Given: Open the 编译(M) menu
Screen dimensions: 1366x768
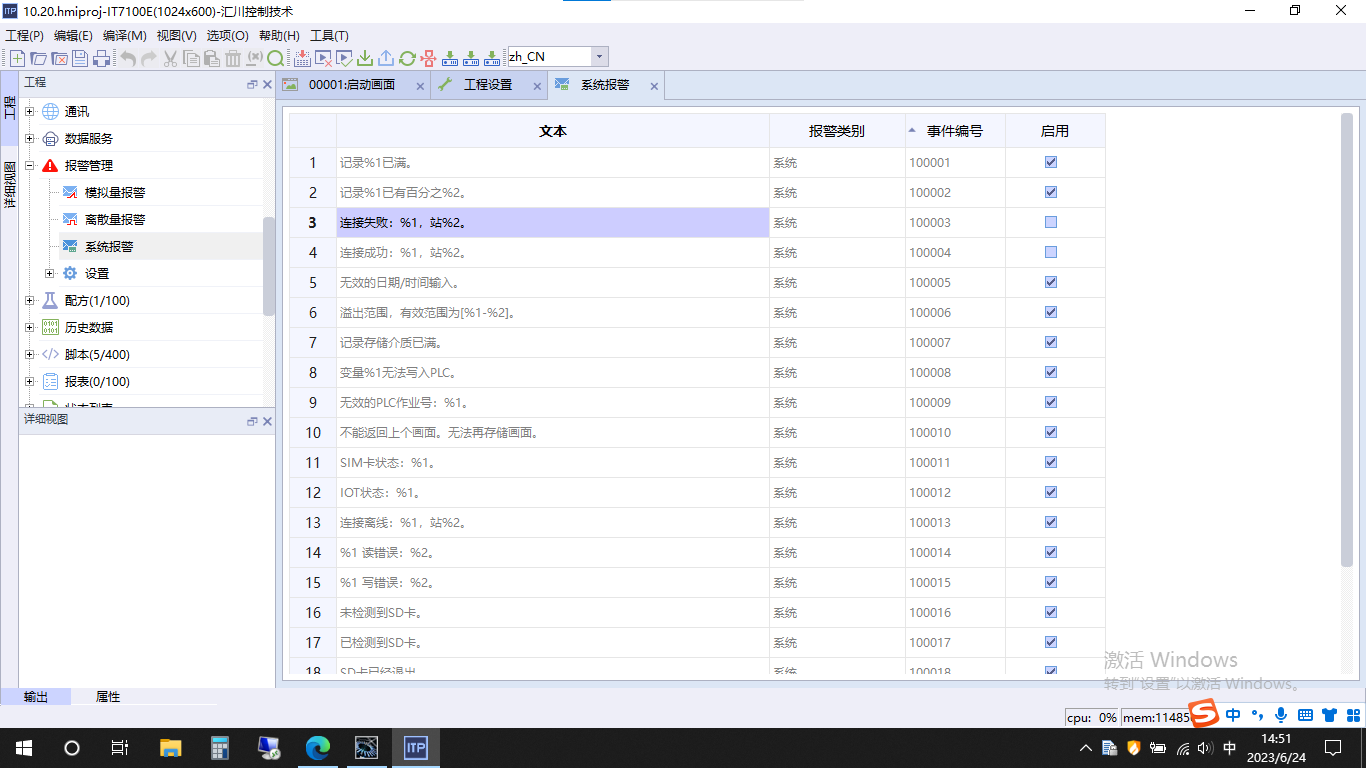Looking at the screenshot, I should click(x=125, y=35).
